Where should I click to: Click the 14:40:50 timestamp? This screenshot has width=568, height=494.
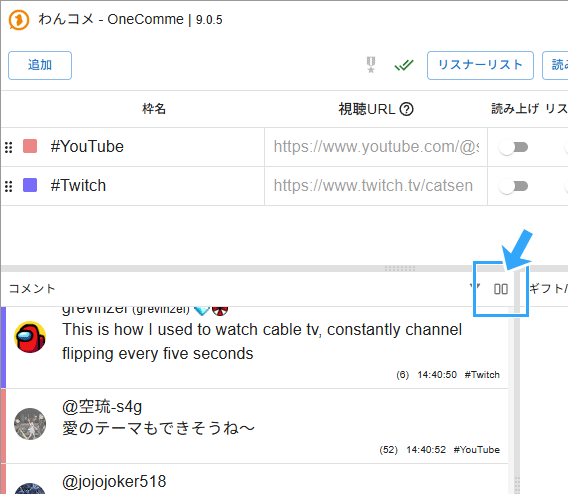pos(437,375)
